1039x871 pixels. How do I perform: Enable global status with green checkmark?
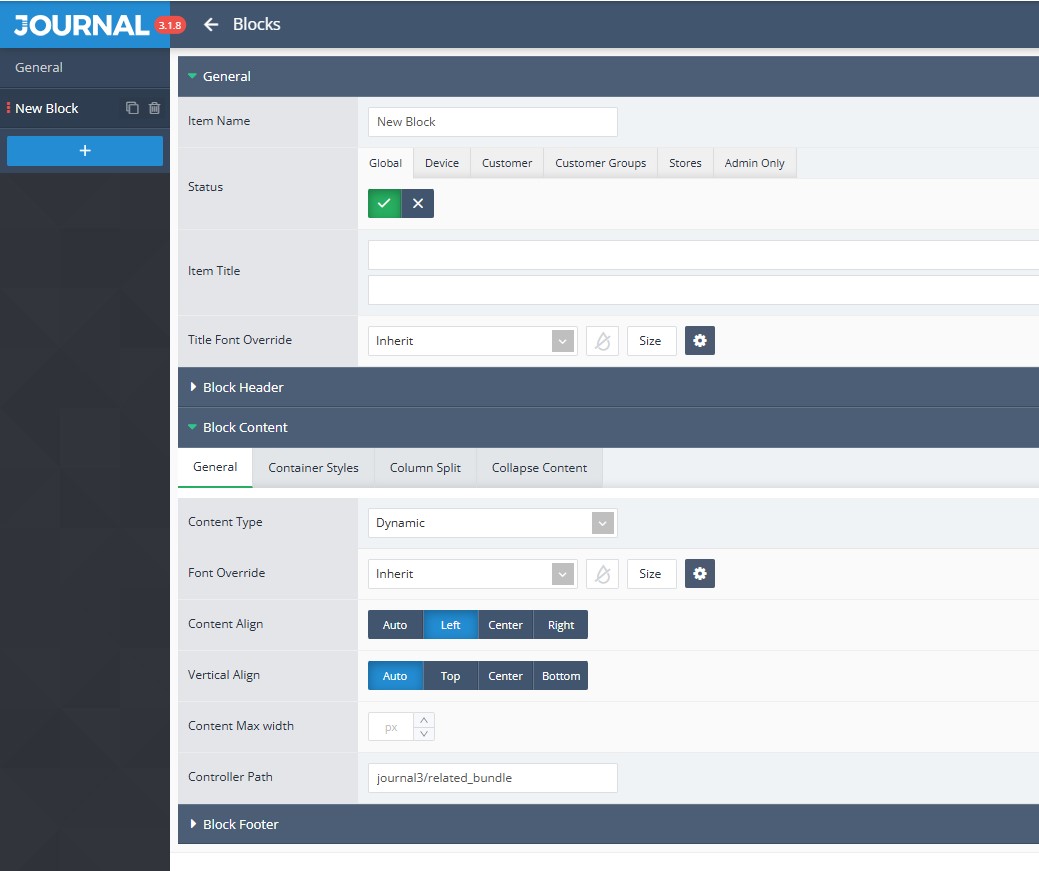[384, 203]
